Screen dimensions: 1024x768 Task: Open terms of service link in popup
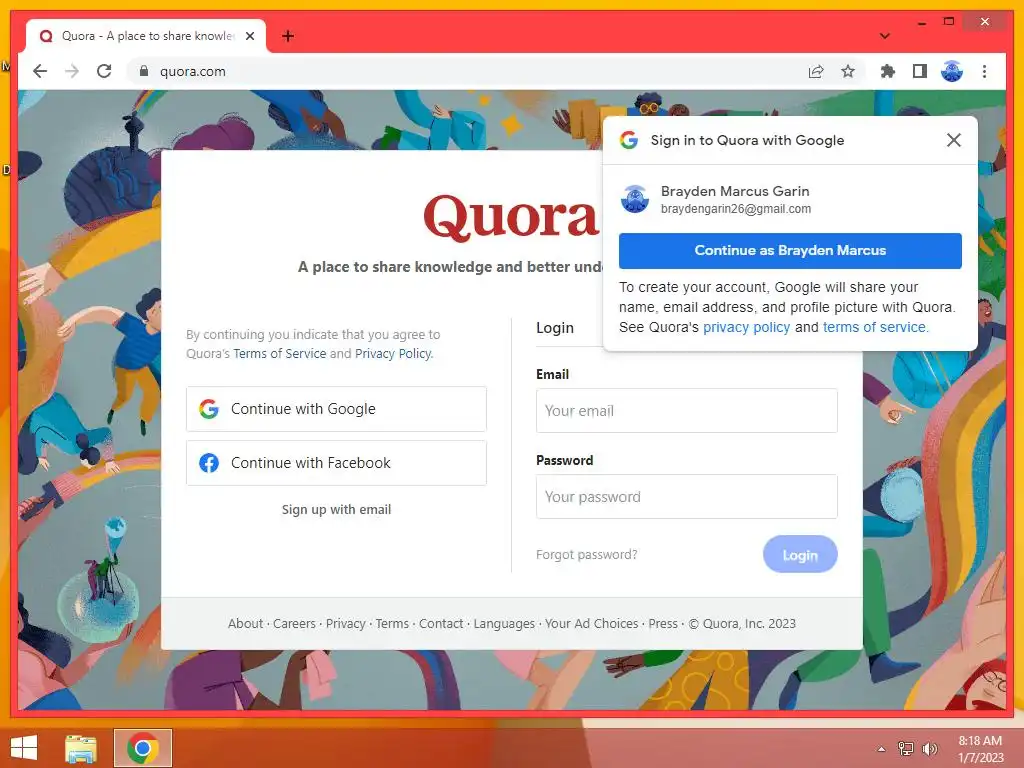pyautogui.click(x=874, y=327)
